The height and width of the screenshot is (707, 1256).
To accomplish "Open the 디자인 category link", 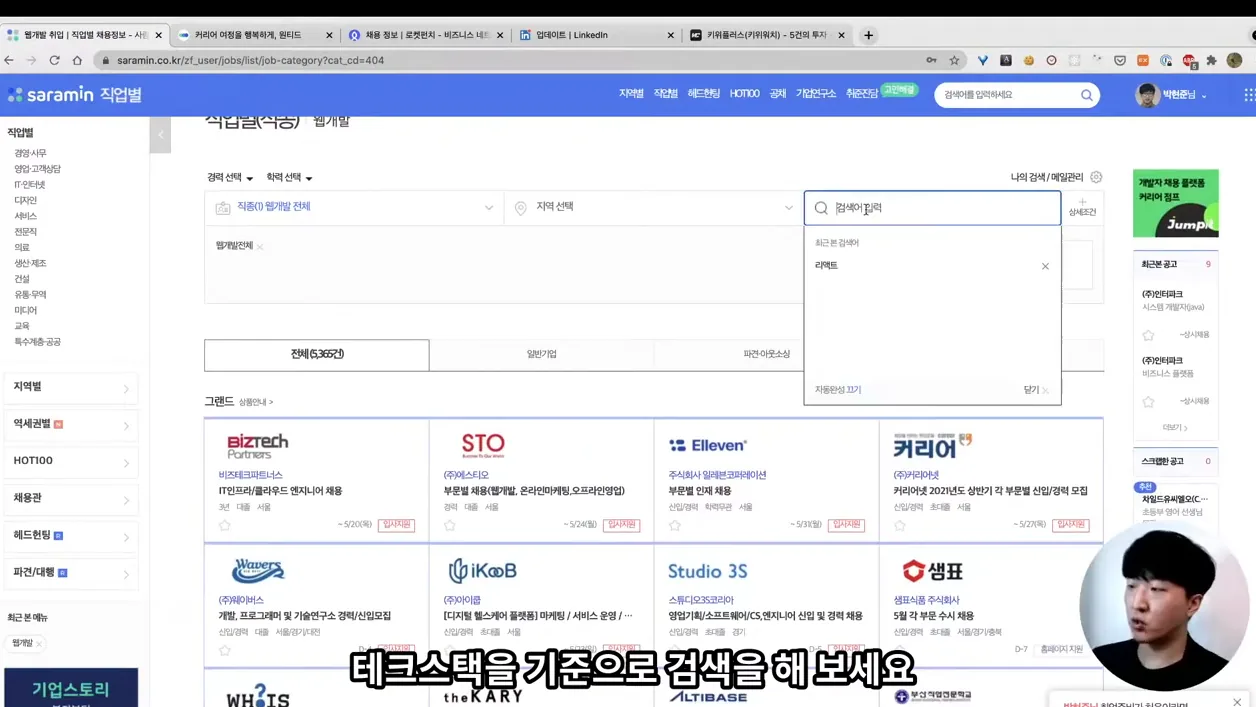I will (25, 200).
